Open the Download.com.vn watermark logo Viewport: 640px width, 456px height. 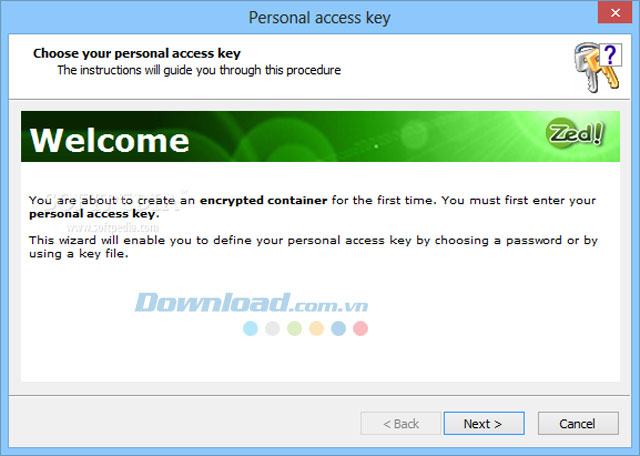251,303
